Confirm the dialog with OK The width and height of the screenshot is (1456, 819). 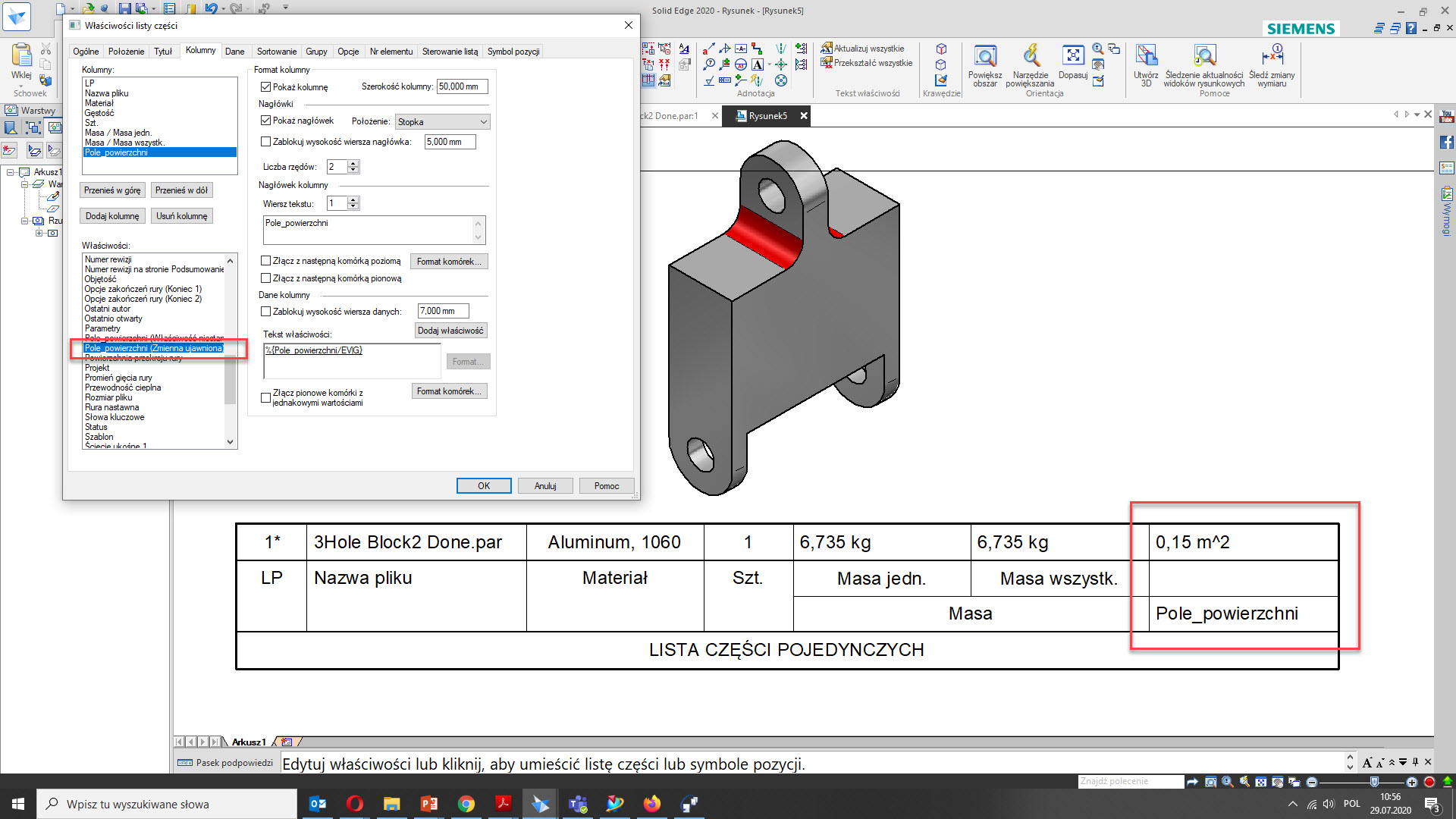pyautogui.click(x=484, y=486)
